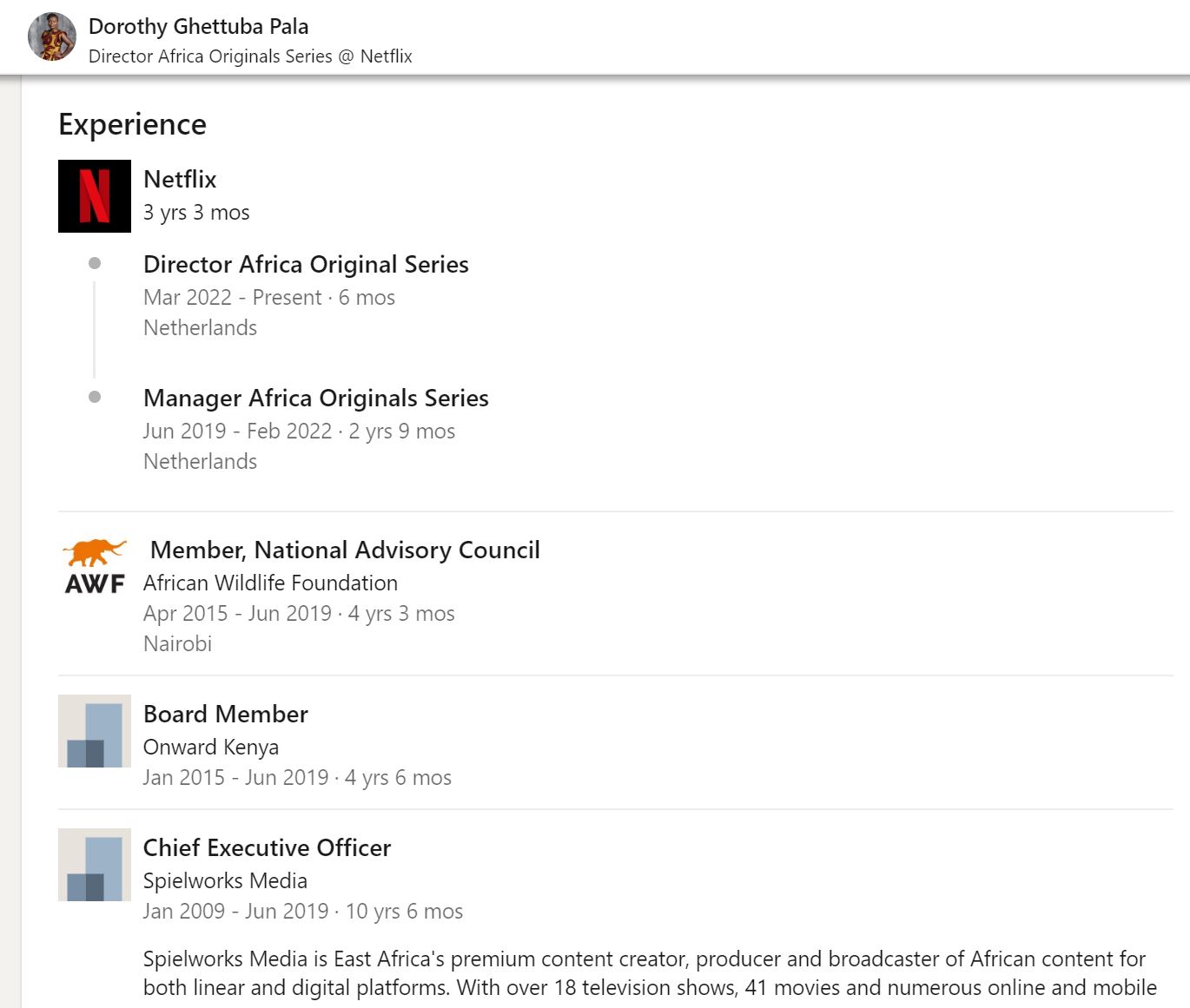Select 'Jan 2015 - Jun 2019' Board Member dates
This screenshot has height=1008, width=1190.
point(235,777)
